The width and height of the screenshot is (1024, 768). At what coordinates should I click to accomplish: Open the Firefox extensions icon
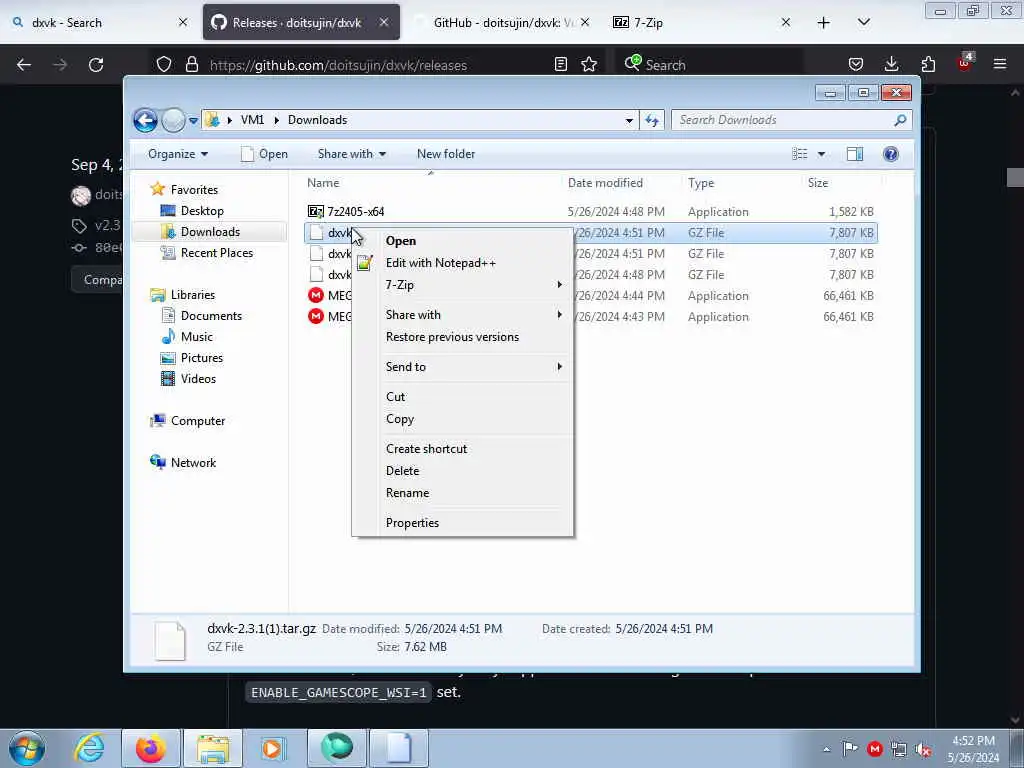click(x=928, y=65)
